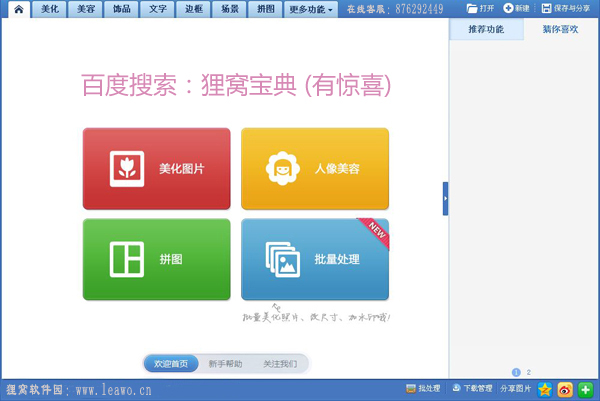600x401 pixels.
Task: Switch to the 饰品 tab
Action: [121, 9]
